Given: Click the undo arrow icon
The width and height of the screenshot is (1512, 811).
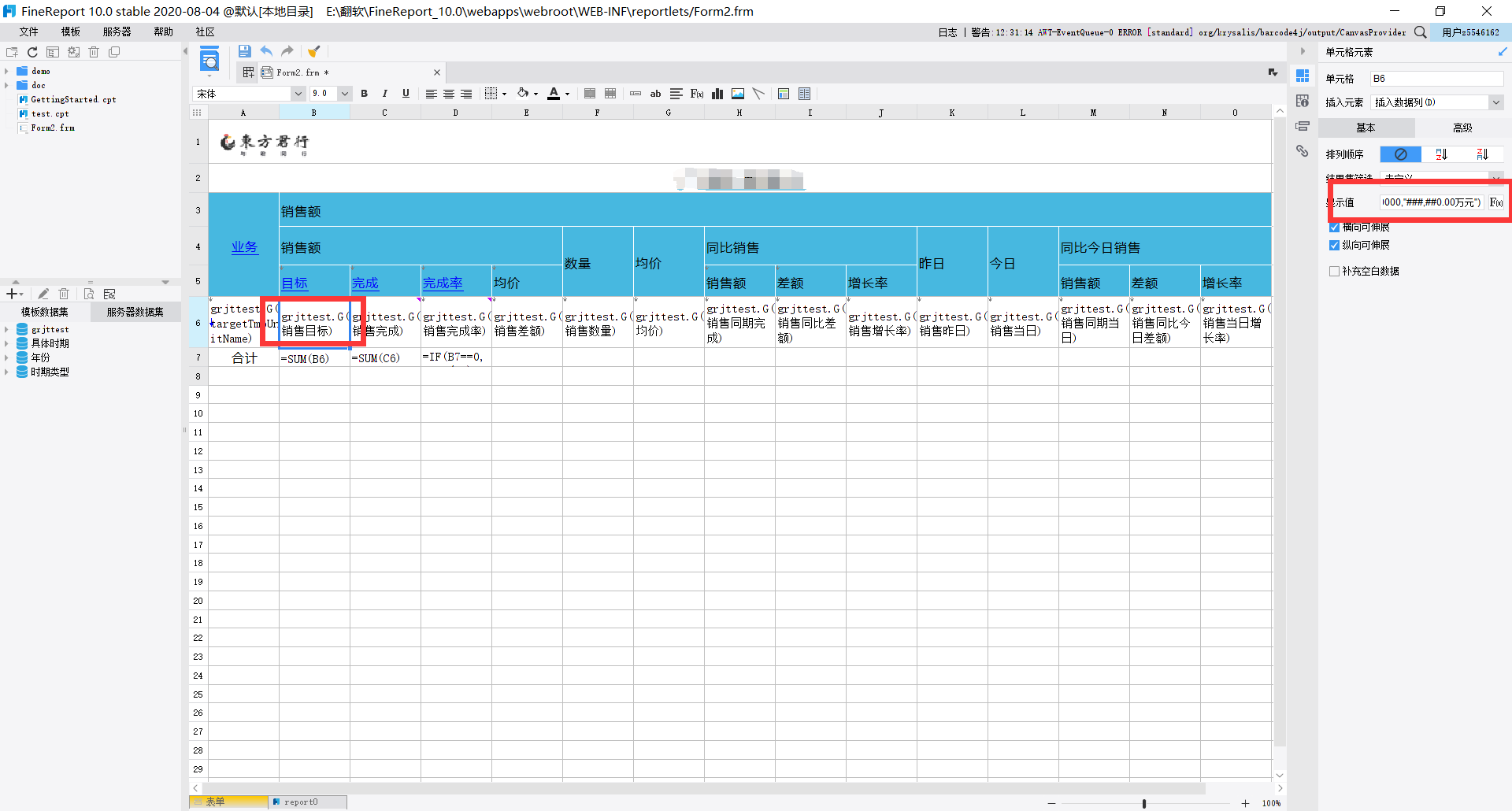Looking at the screenshot, I should 266,51.
